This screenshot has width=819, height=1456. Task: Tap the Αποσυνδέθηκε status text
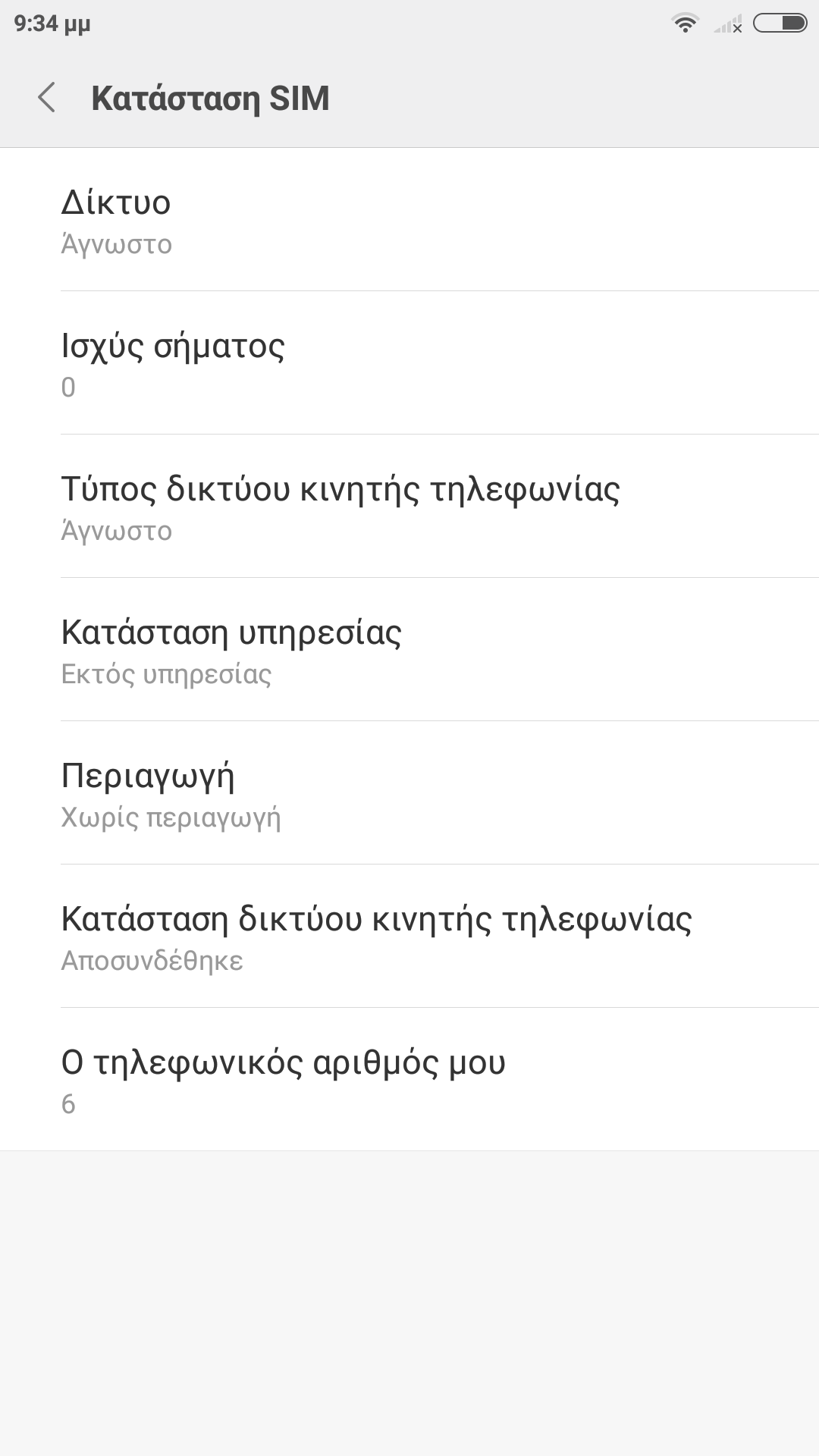[x=152, y=961]
